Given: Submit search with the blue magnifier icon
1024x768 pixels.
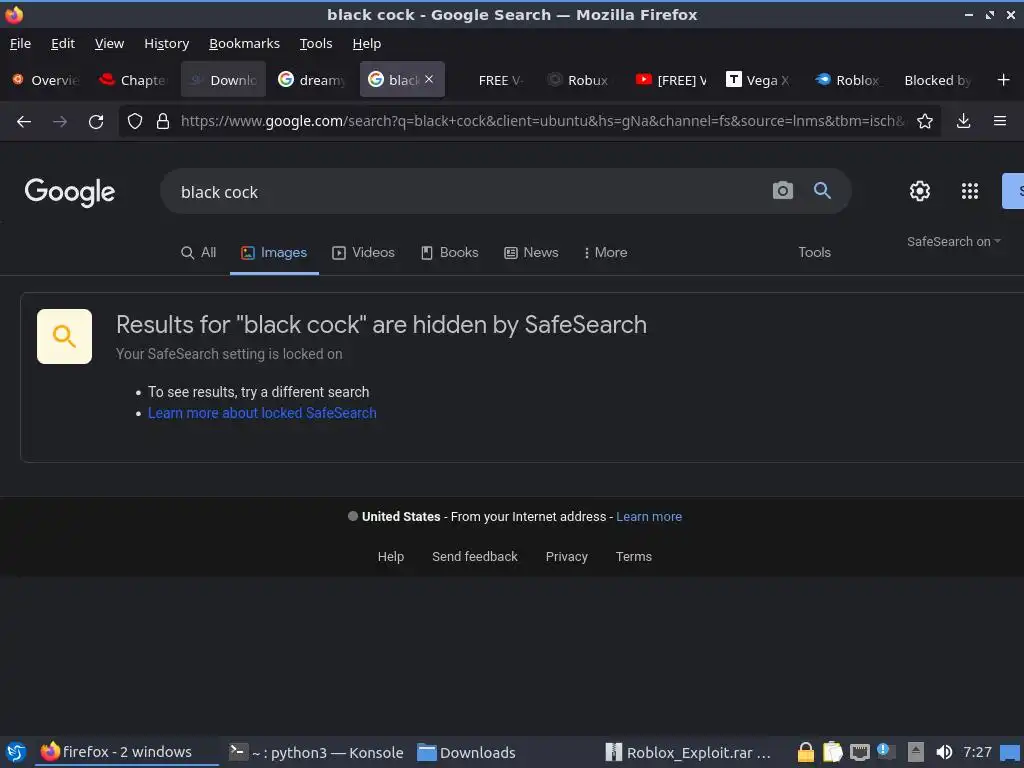Looking at the screenshot, I should pos(822,191).
